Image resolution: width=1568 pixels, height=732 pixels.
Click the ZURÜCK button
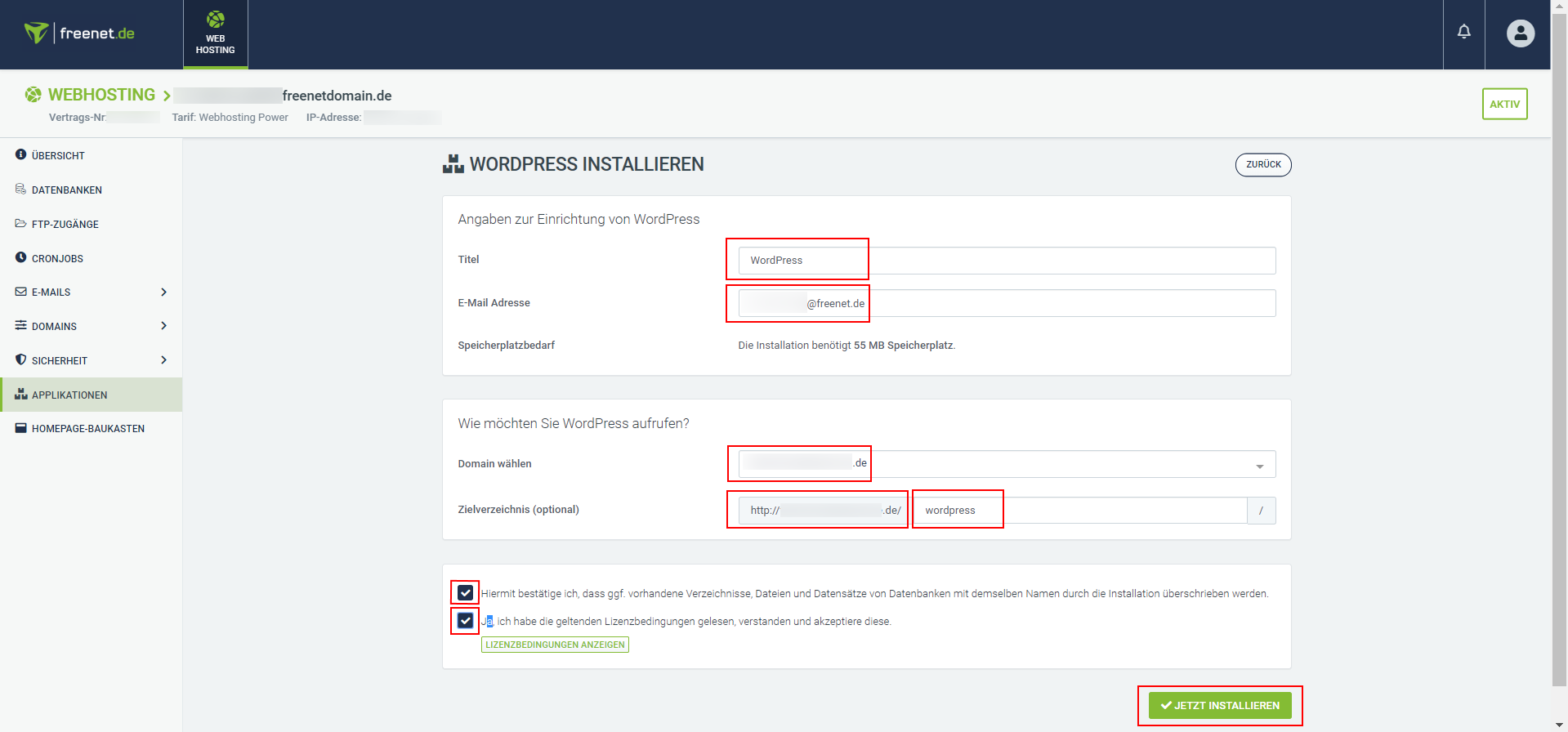[1263, 164]
